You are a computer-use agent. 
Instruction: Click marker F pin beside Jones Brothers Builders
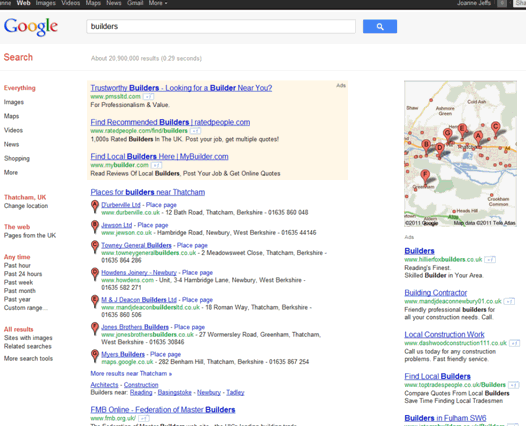click(95, 328)
